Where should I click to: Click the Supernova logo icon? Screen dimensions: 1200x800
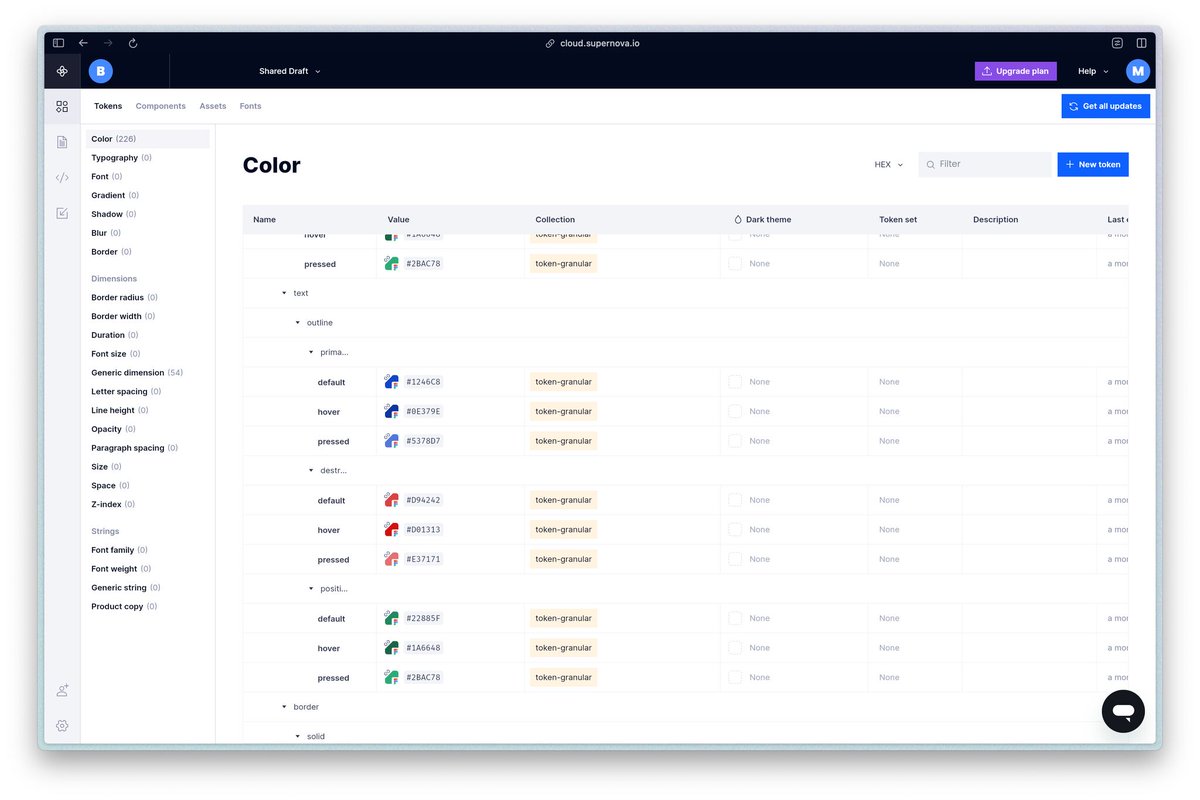(x=62, y=71)
